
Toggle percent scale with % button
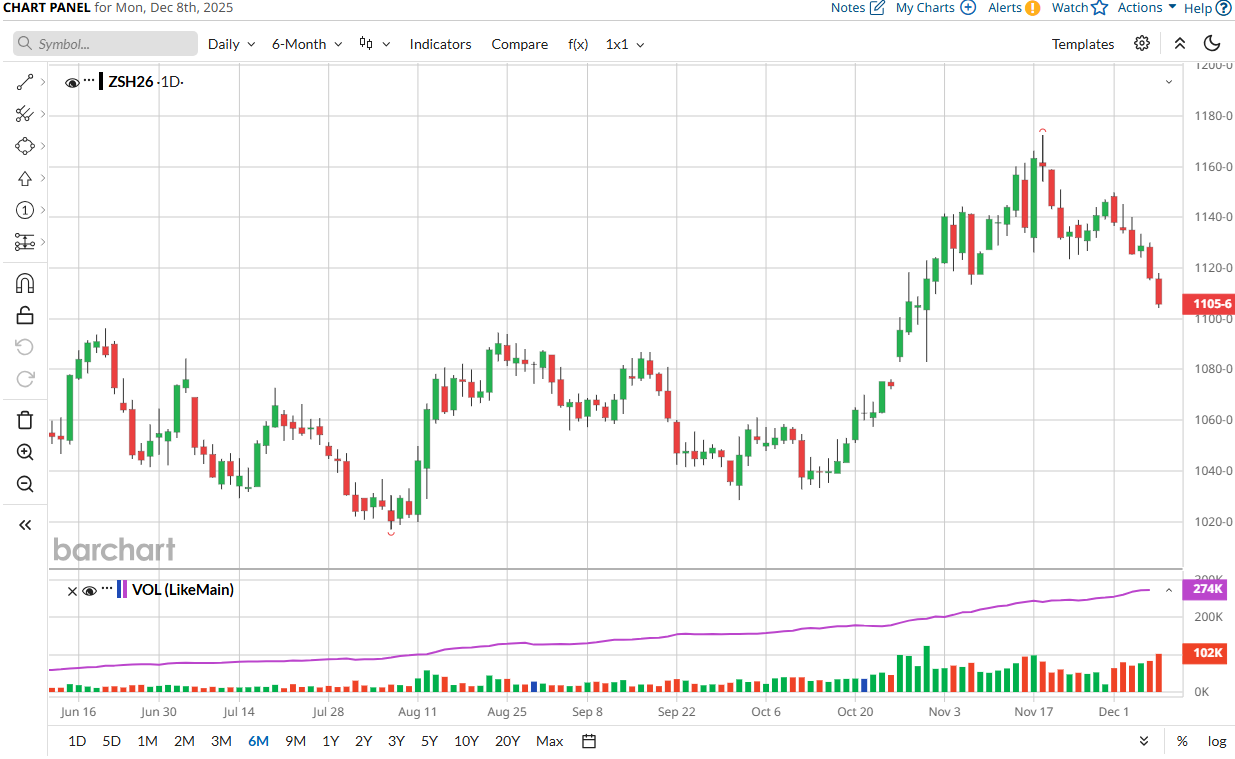click(x=1182, y=741)
